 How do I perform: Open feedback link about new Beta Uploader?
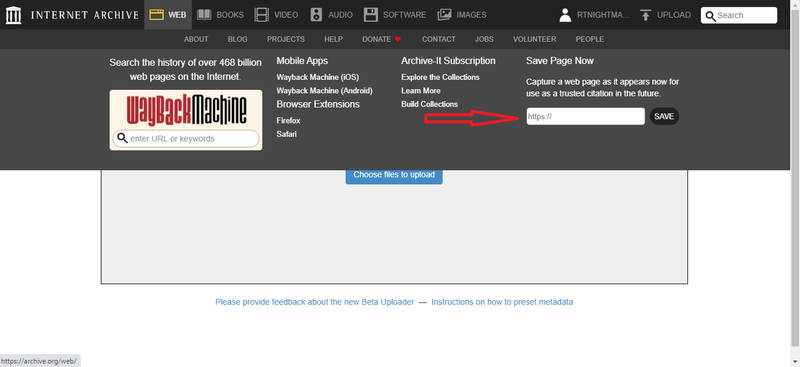click(x=315, y=302)
